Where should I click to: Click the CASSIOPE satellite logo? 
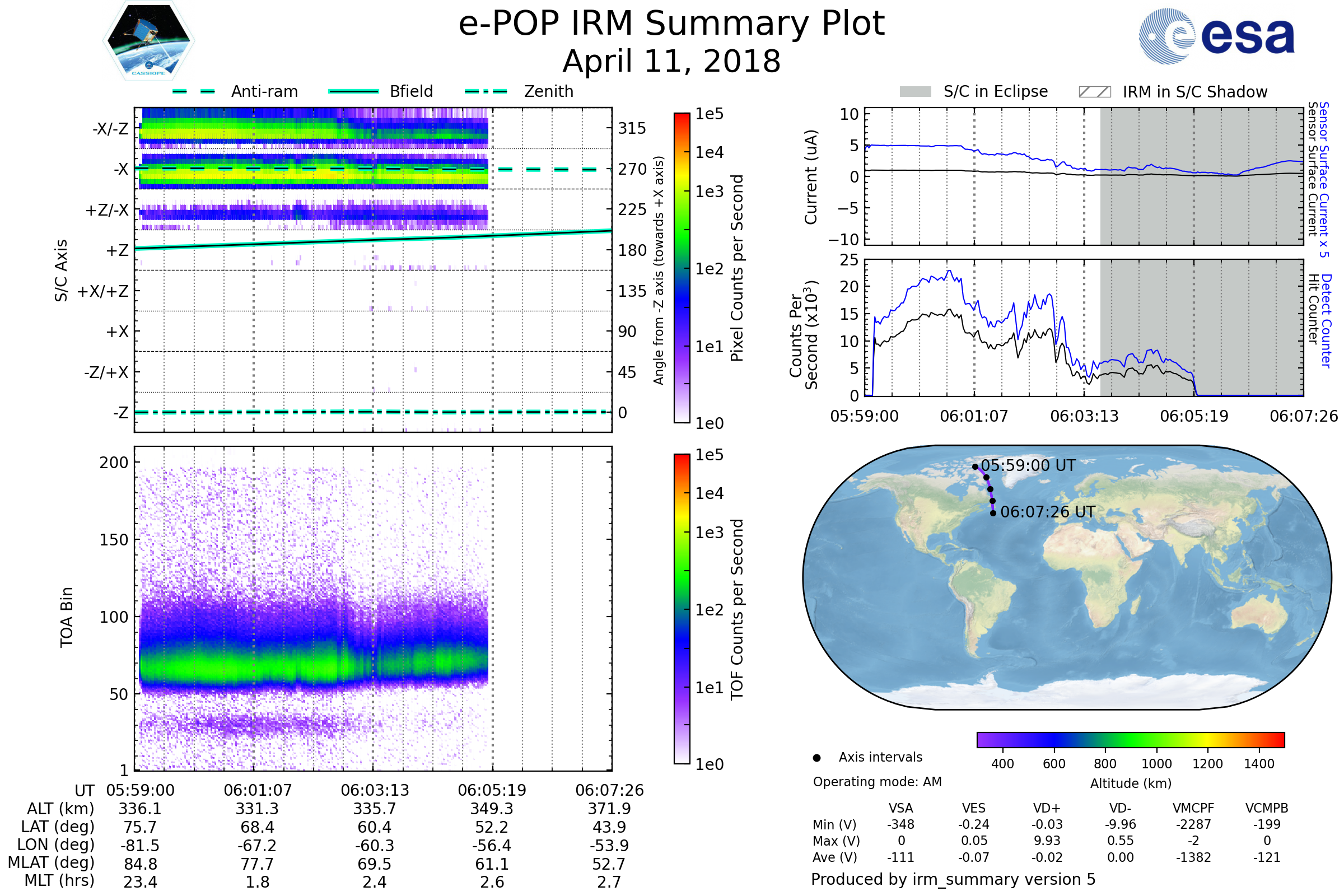(x=148, y=41)
